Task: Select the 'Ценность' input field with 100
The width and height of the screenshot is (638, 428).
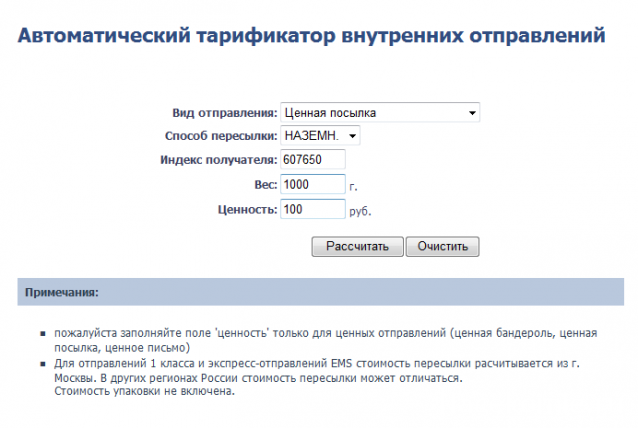Action: click(313, 209)
